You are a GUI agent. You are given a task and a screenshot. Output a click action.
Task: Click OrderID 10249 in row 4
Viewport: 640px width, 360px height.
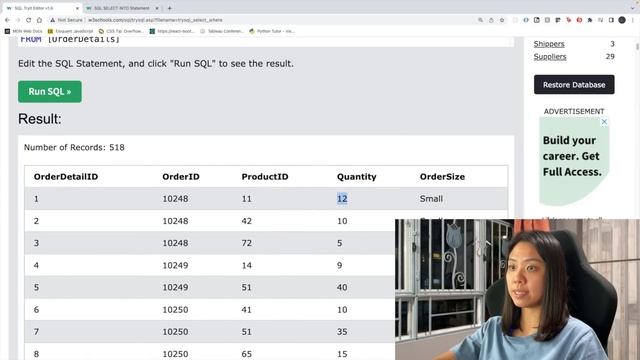click(x=175, y=265)
